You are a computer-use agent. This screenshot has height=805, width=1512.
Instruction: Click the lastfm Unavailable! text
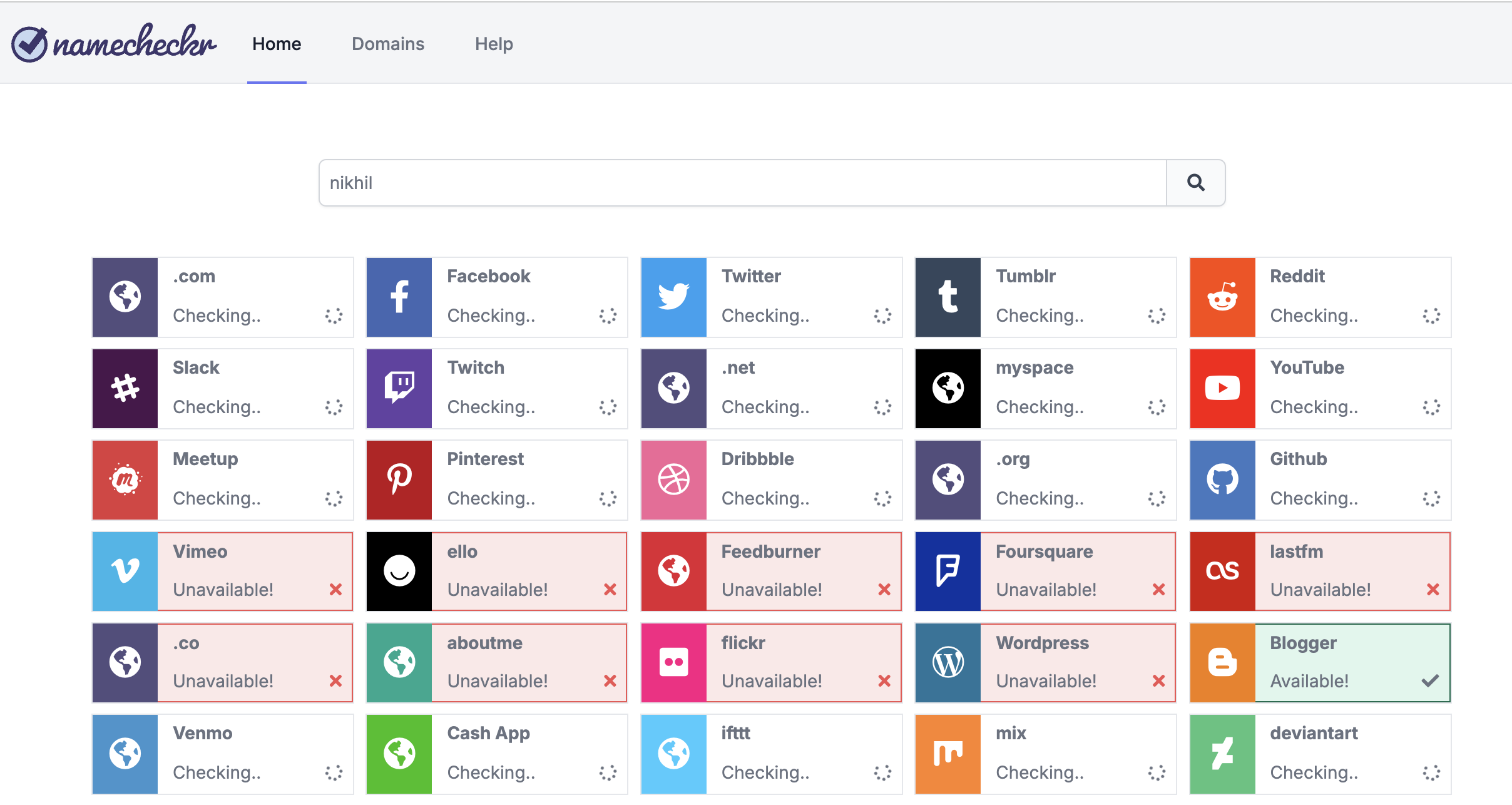[1320, 590]
